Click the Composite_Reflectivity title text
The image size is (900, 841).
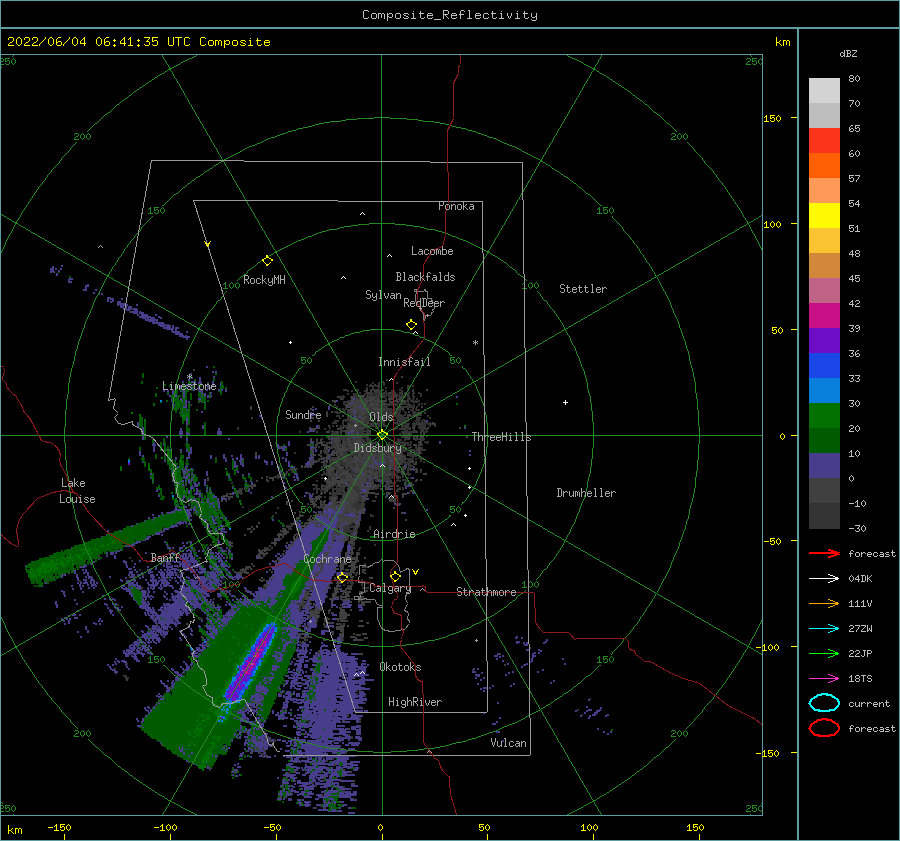pyautogui.click(x=449, y=15)
